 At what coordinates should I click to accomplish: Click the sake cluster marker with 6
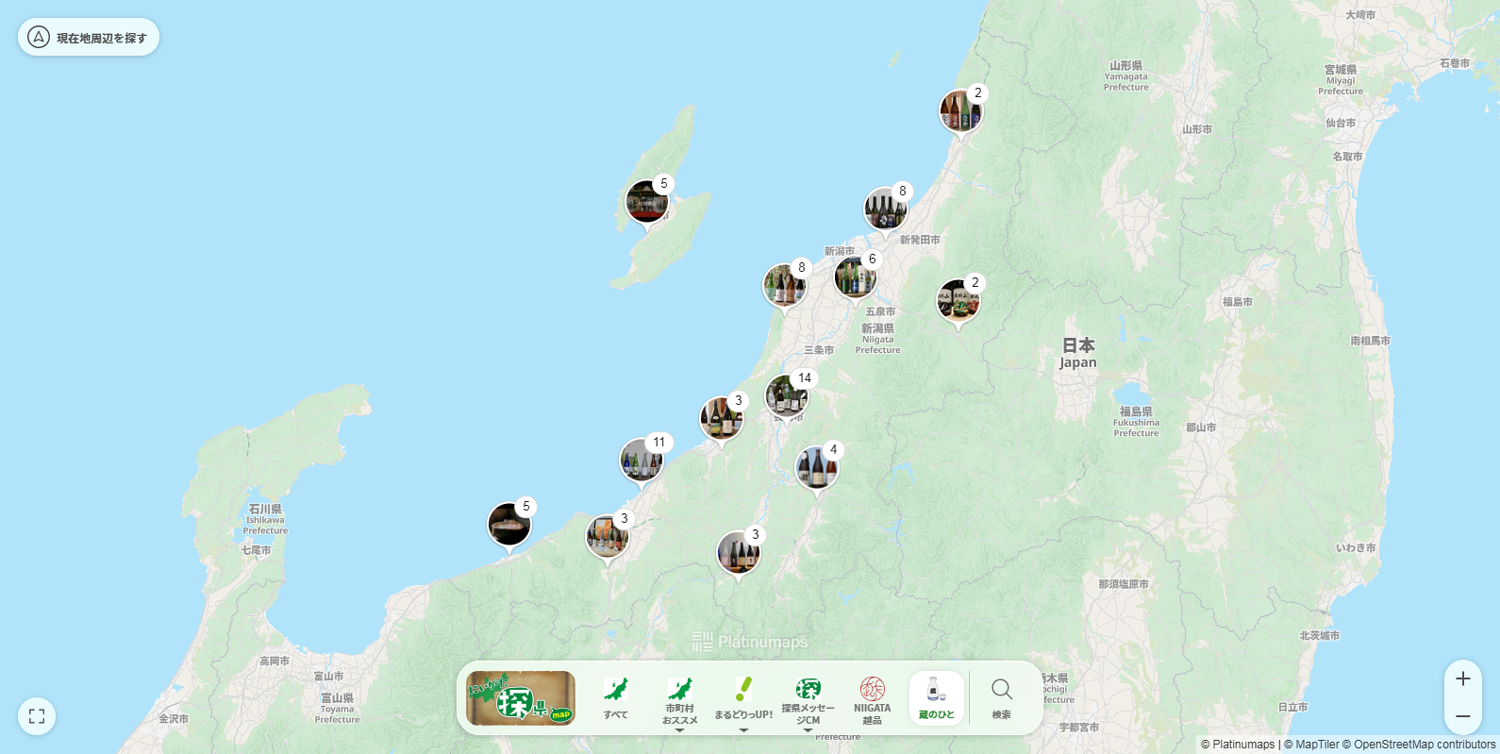click(x=855, y=277)
